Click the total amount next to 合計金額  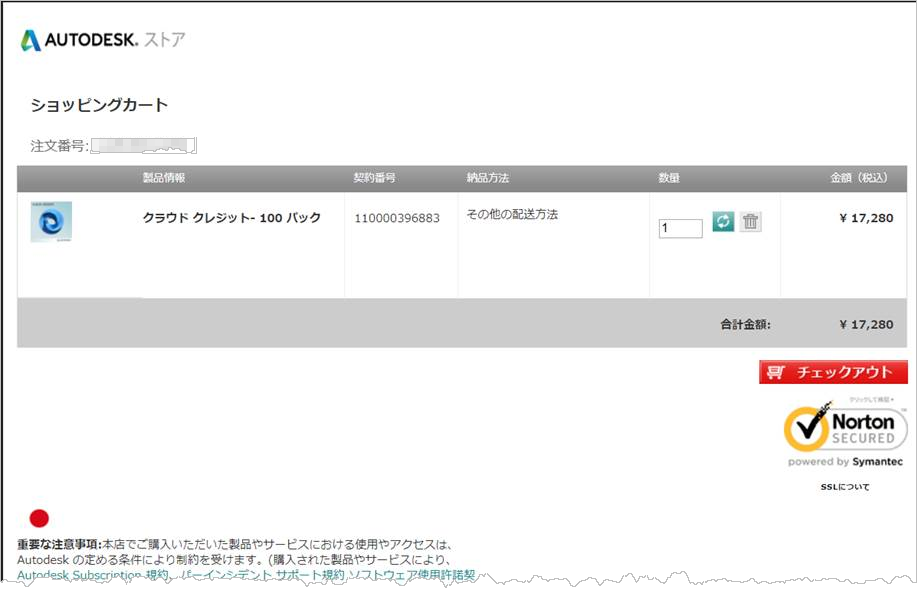pyautogui.click(x=866, y=324)
